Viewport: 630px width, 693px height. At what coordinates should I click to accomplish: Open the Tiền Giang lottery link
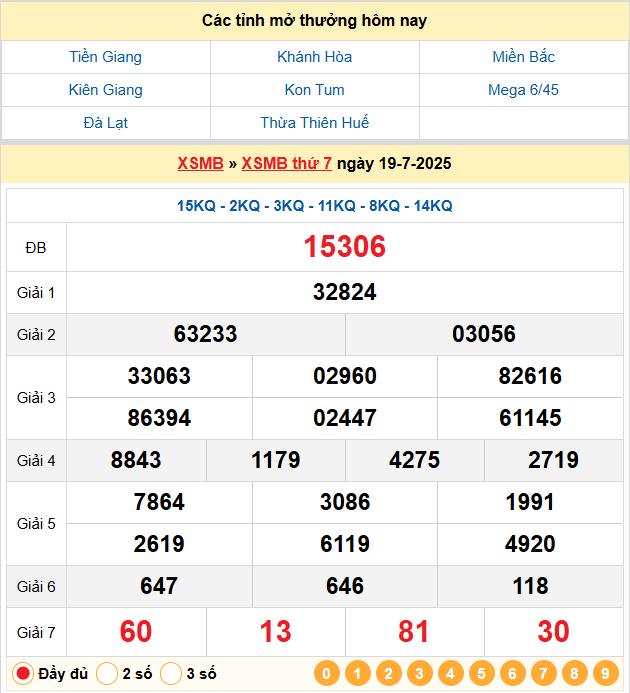click(x=105, y=57)
